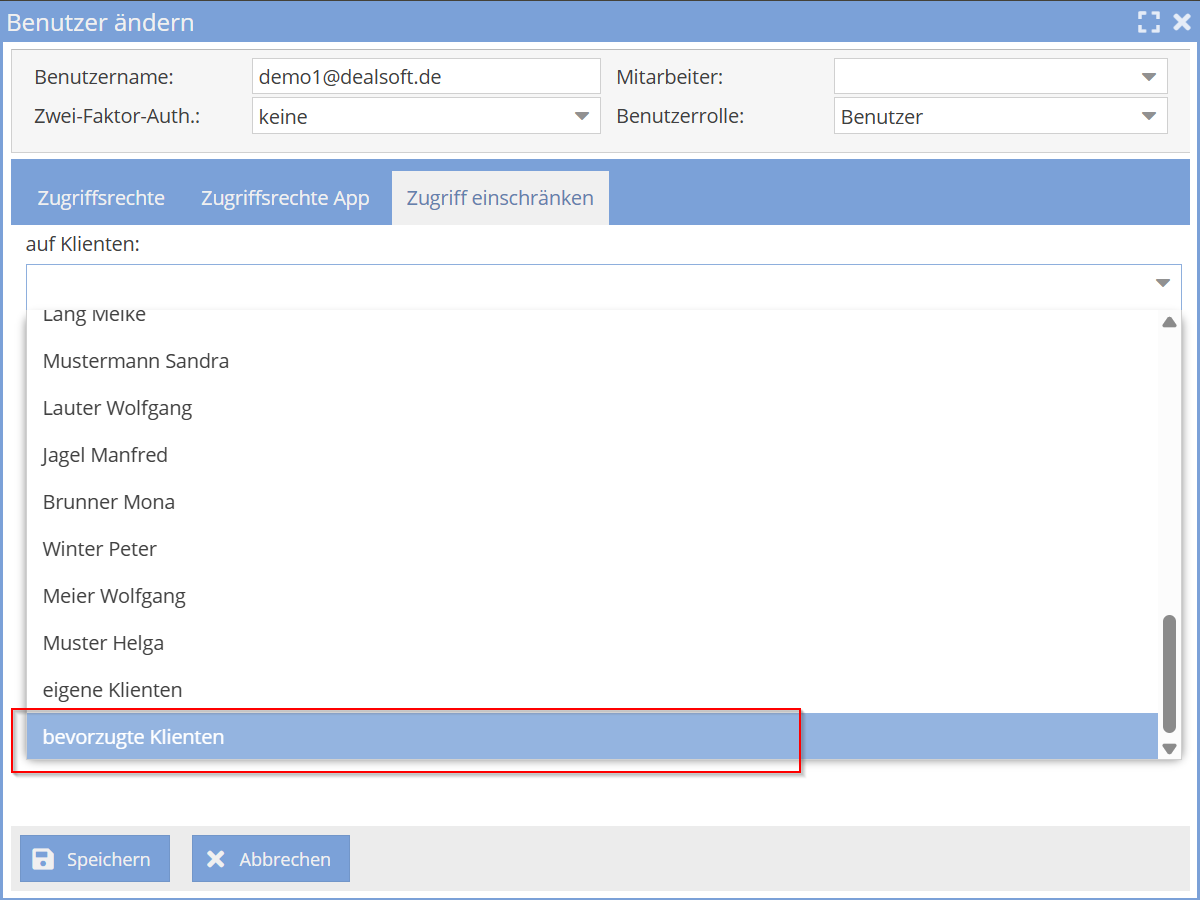Viewport: 1200px width, 900px height.
Task: Open the Mitarbeiter dropdown
Action: 1147,77
